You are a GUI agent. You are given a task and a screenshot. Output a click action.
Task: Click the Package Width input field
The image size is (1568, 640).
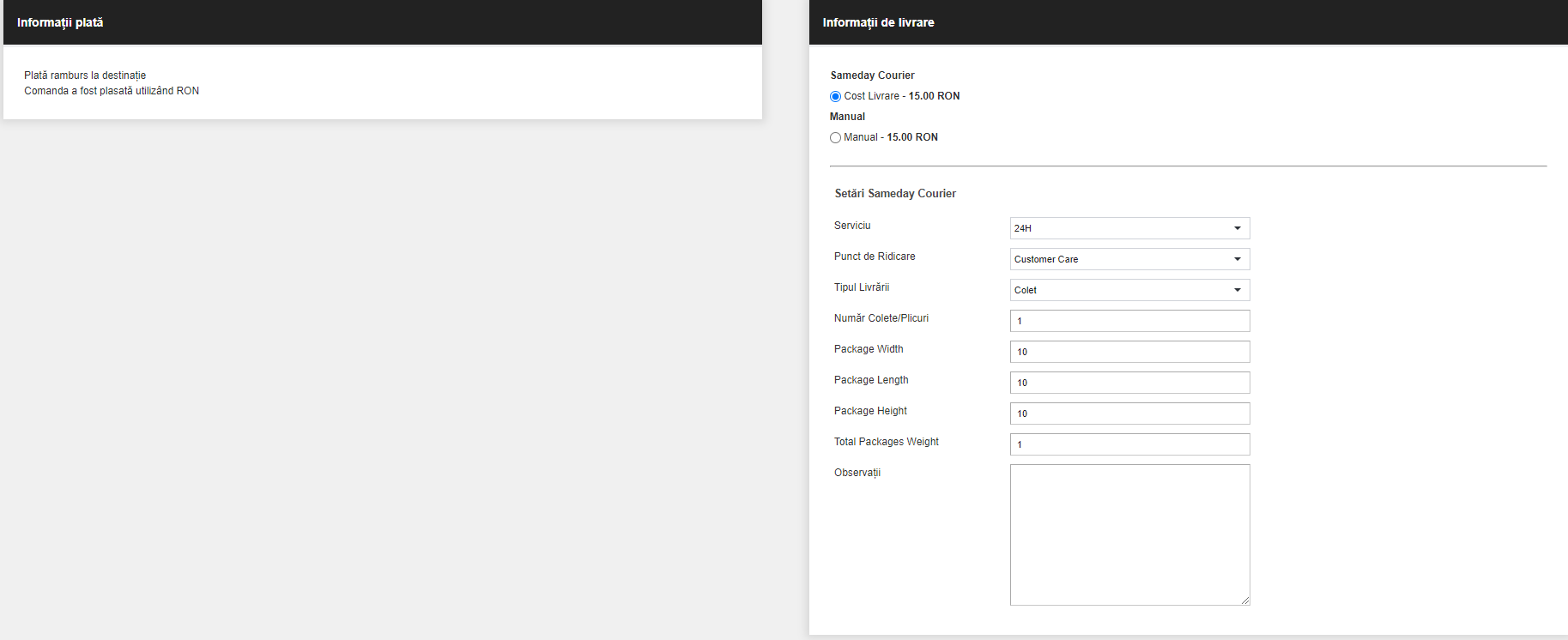coord(1129,352)
